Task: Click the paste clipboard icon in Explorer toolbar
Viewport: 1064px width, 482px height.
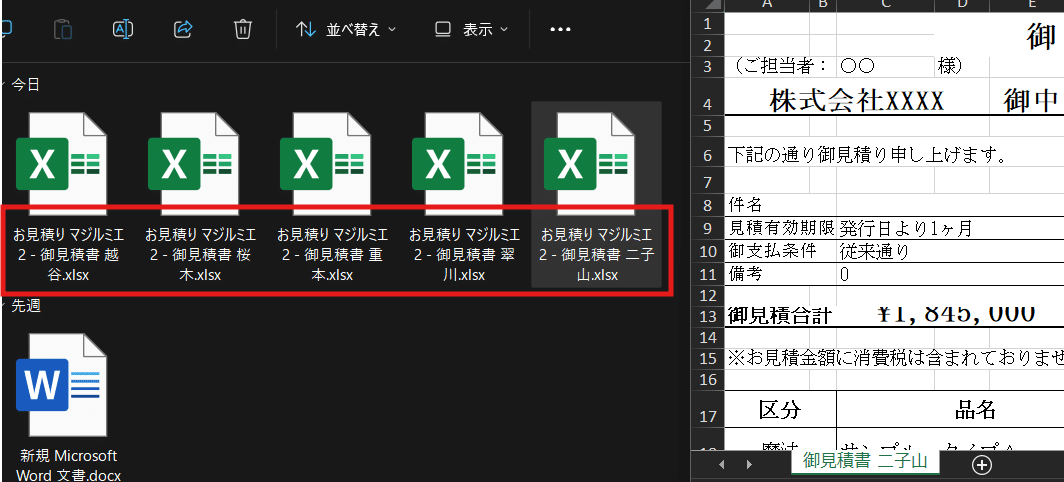Action: pos(62,29)
